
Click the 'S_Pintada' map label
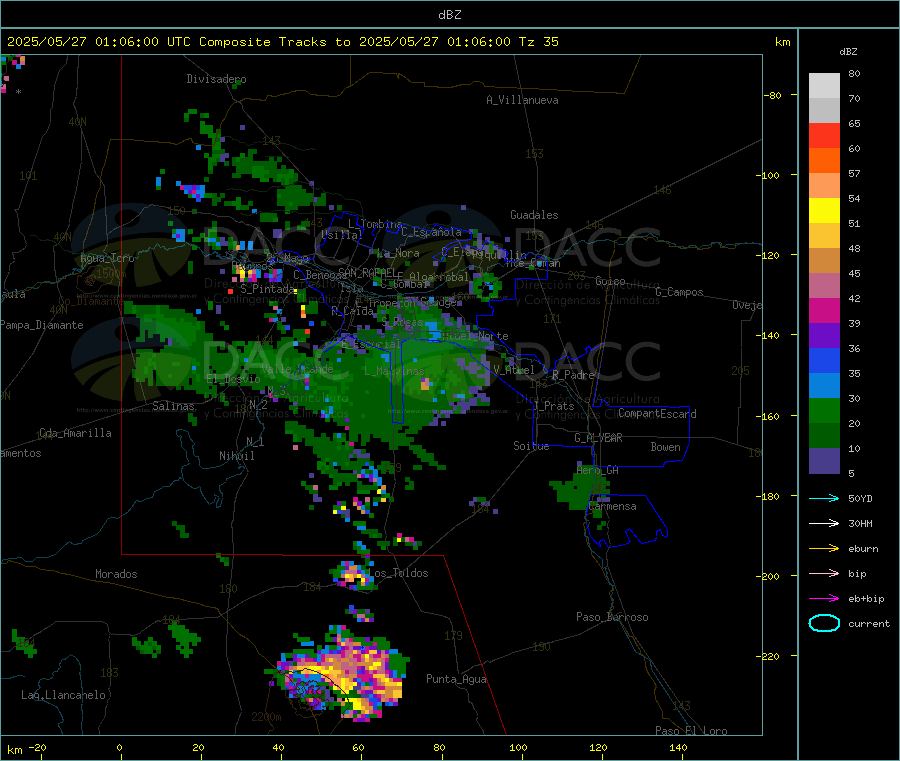pos(267,289)
